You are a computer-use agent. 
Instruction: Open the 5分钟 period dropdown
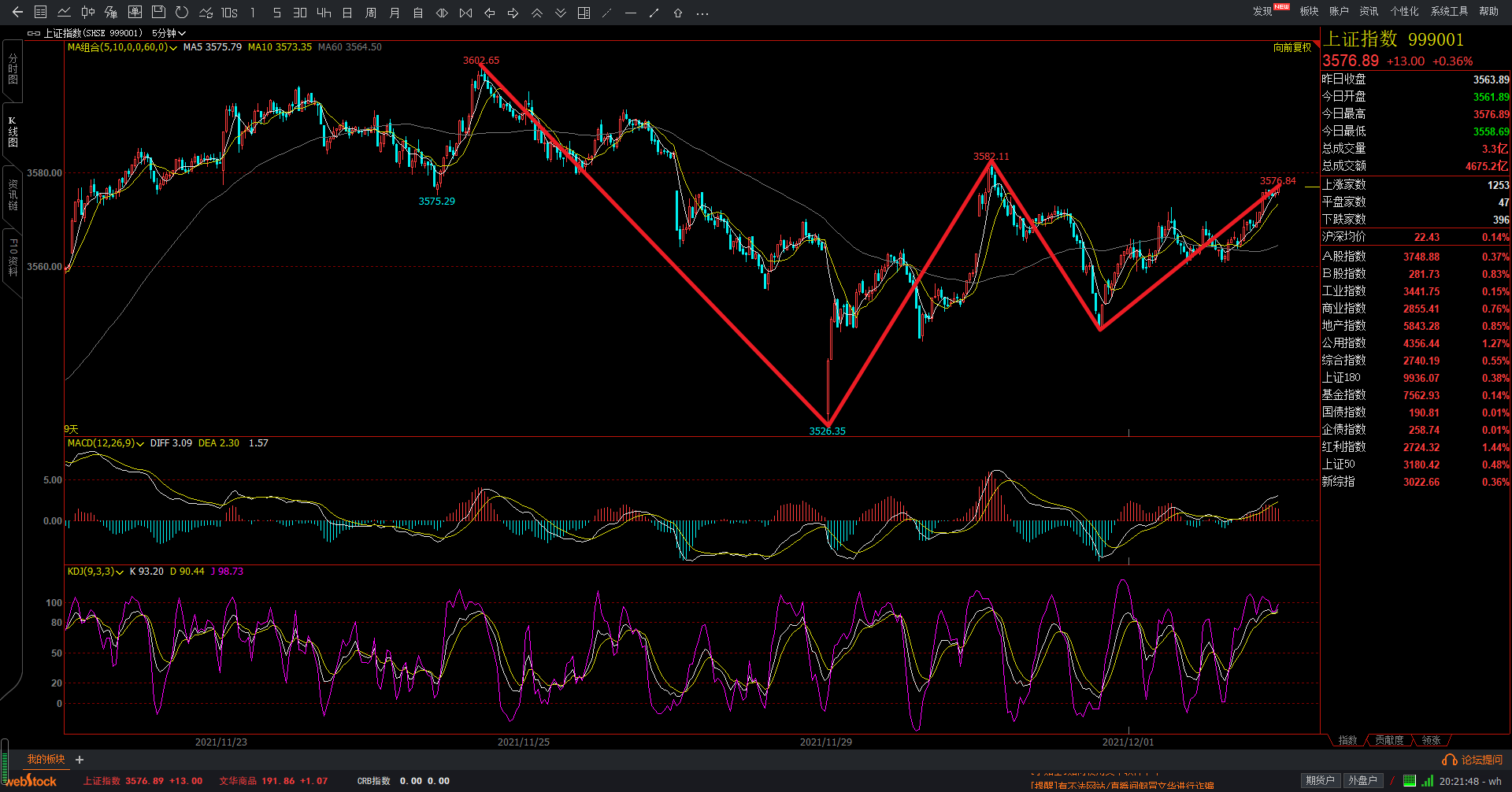[x=168, y=33]
